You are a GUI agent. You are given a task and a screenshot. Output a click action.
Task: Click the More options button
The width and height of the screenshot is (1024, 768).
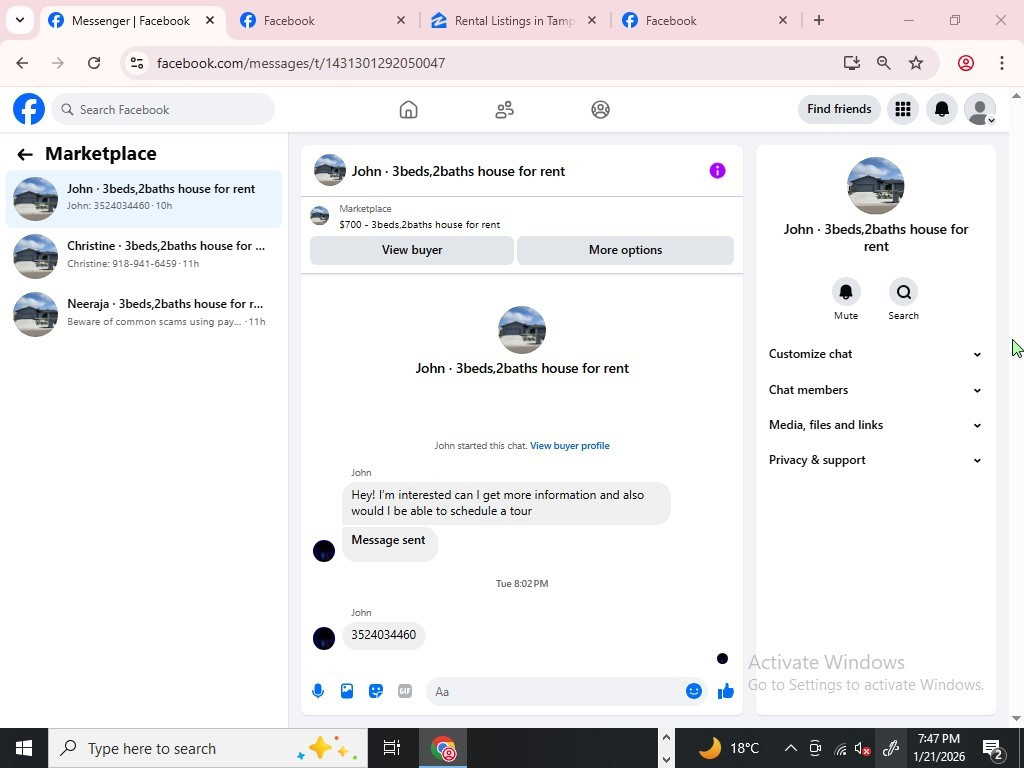tap(625, 250)
